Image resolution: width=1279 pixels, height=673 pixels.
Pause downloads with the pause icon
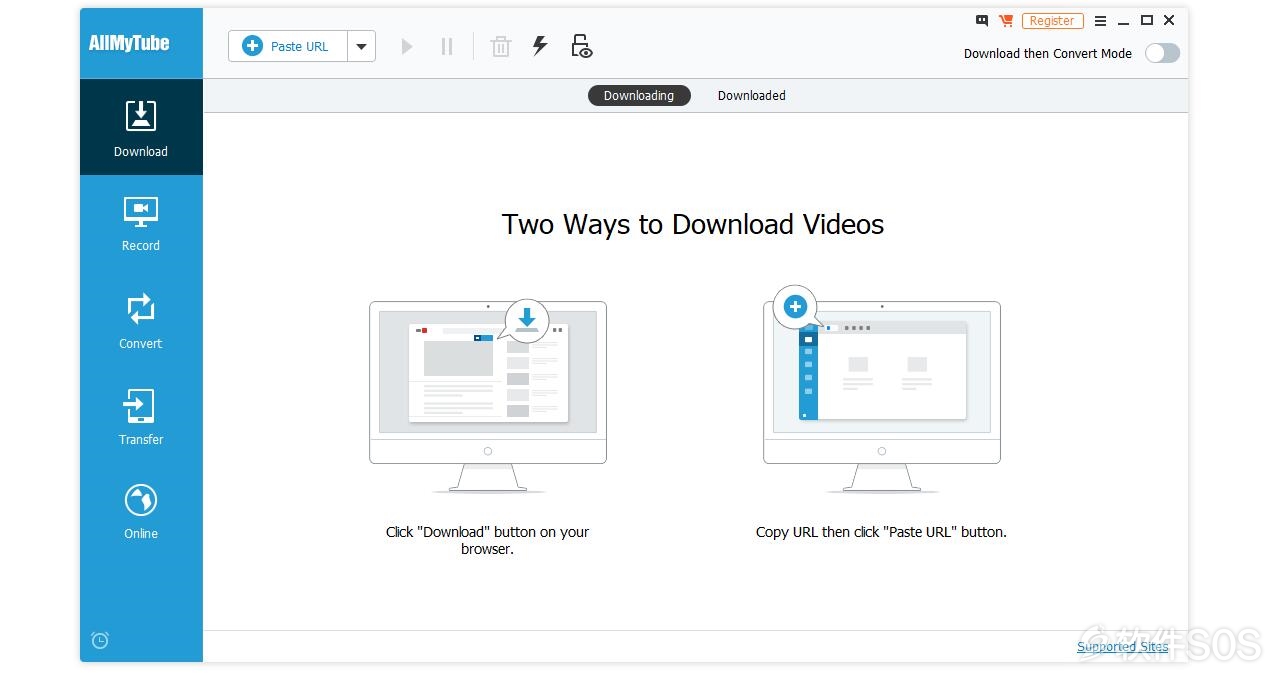tap(447, 46)
